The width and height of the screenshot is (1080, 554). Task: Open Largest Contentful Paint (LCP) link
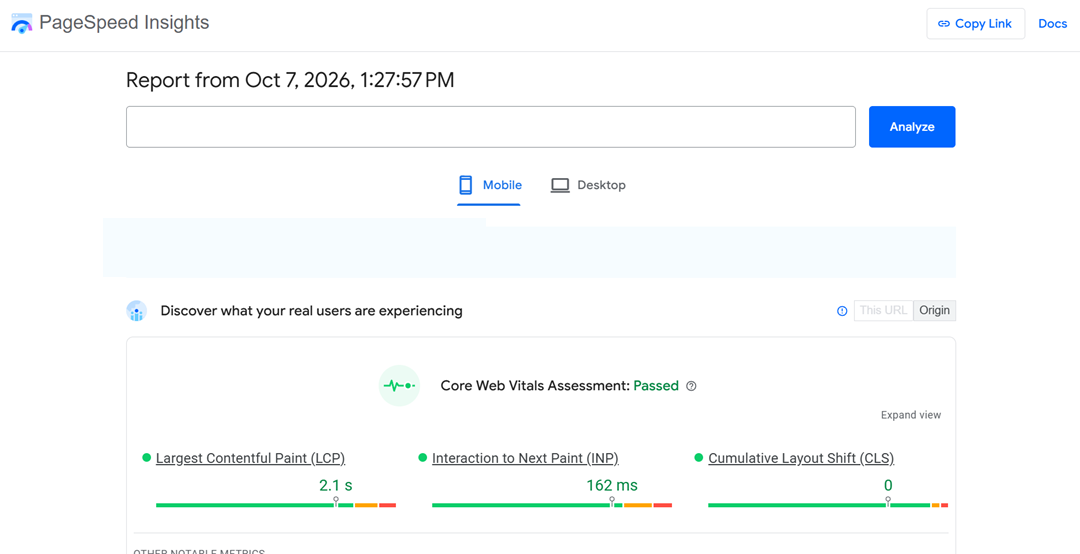click(x=251, y=458)
